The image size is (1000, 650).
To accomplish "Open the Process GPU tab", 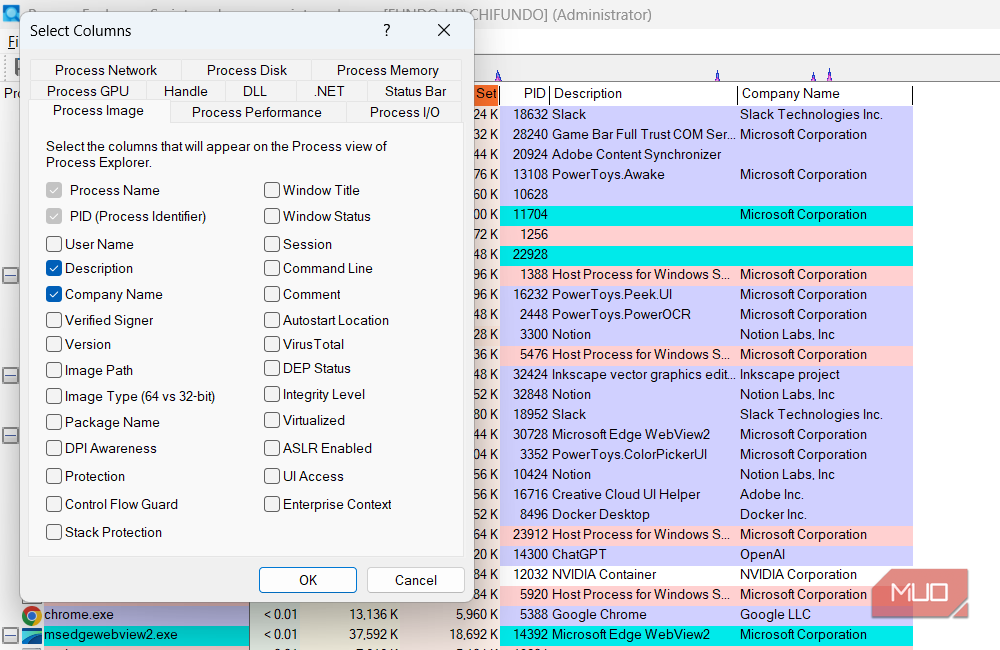I will pos(88,91).
